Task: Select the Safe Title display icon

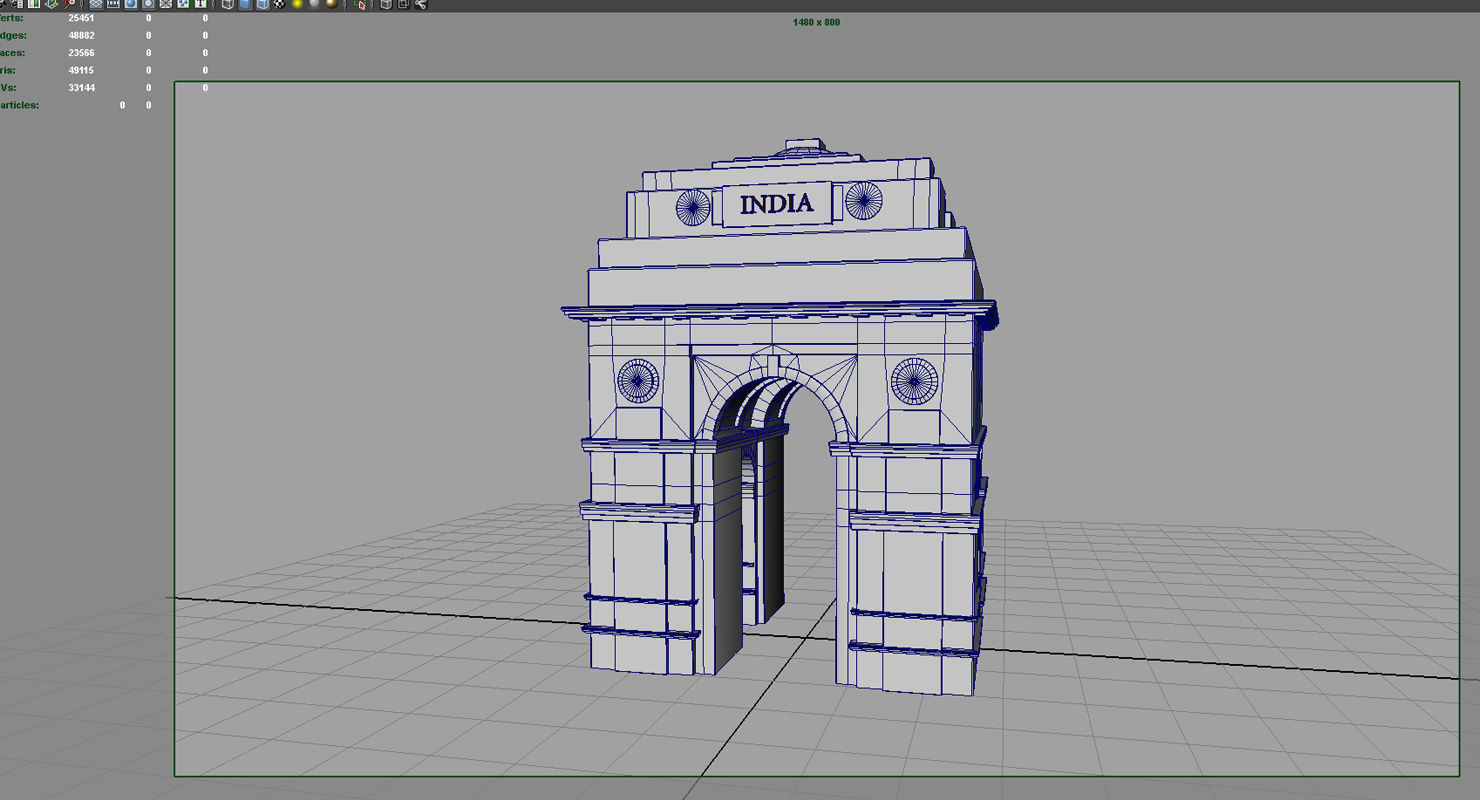Action: (199, 5)
